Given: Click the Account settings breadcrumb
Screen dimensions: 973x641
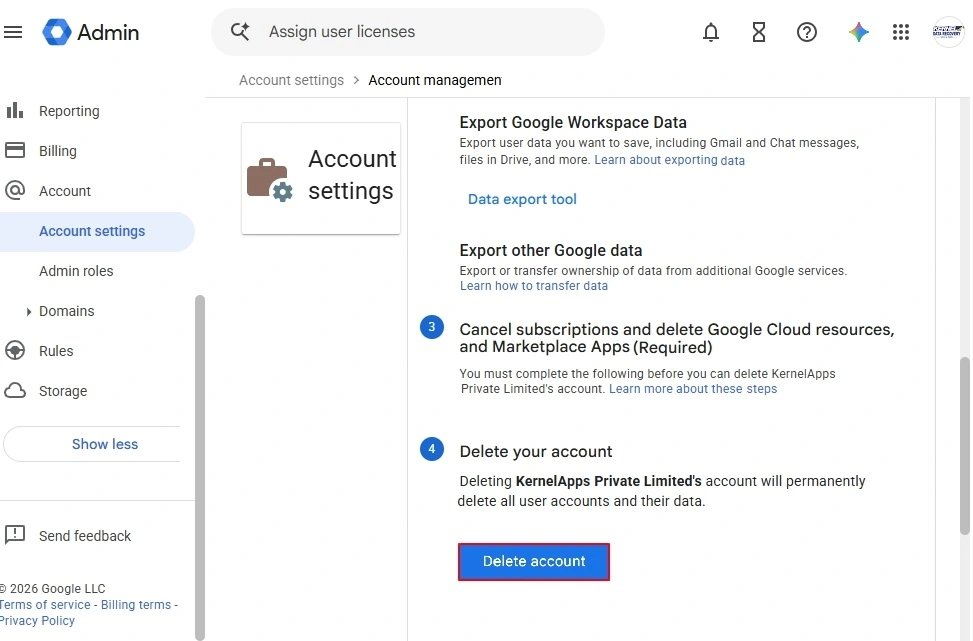Looking at the screenshot, I should tap(291, 80).
